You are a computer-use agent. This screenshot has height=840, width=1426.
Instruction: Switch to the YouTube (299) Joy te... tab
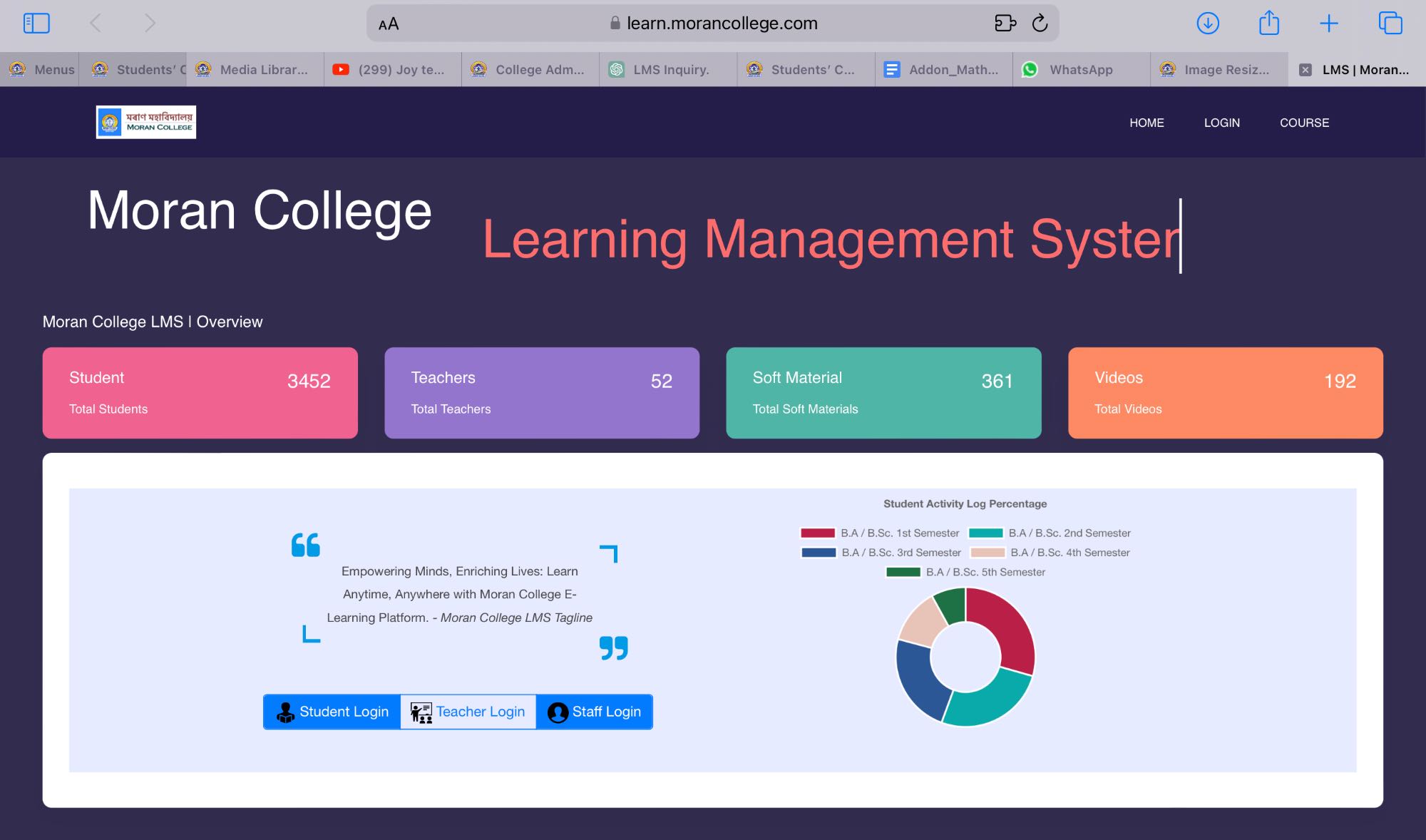pyautogui.click(x=393, y=70)
